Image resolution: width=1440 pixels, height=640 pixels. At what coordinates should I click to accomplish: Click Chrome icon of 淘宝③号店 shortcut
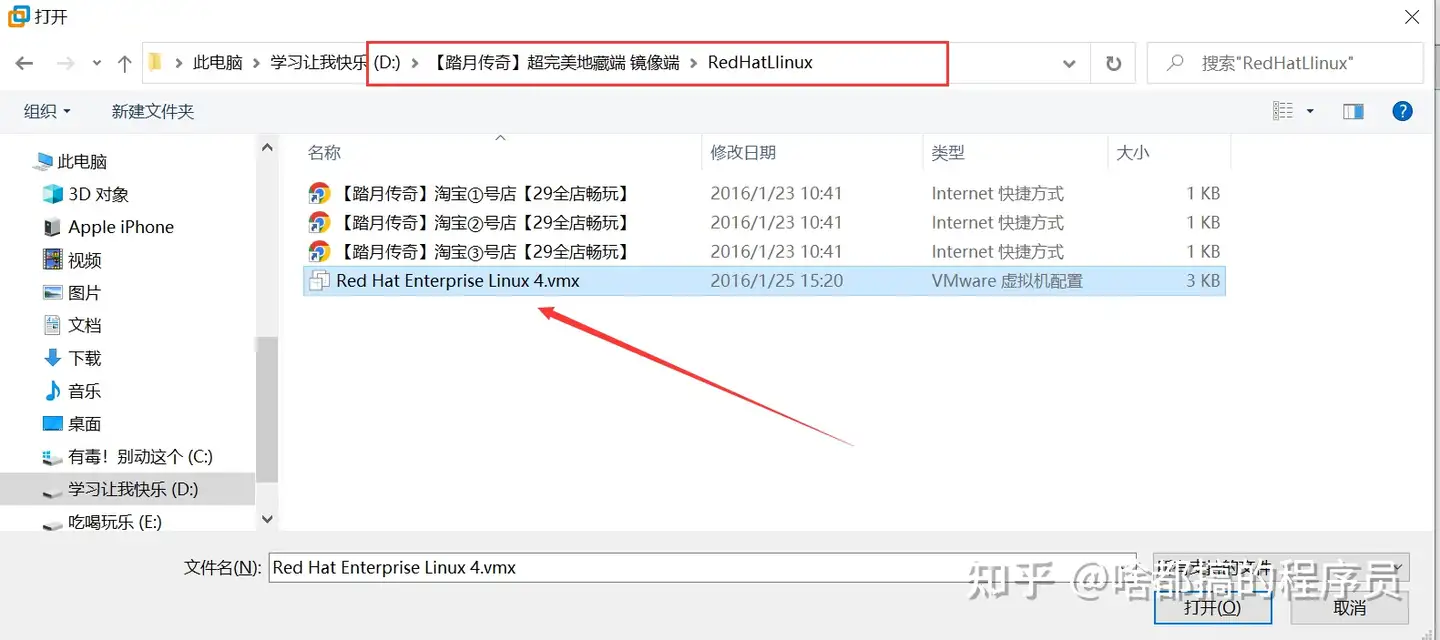tap(319, 252)
